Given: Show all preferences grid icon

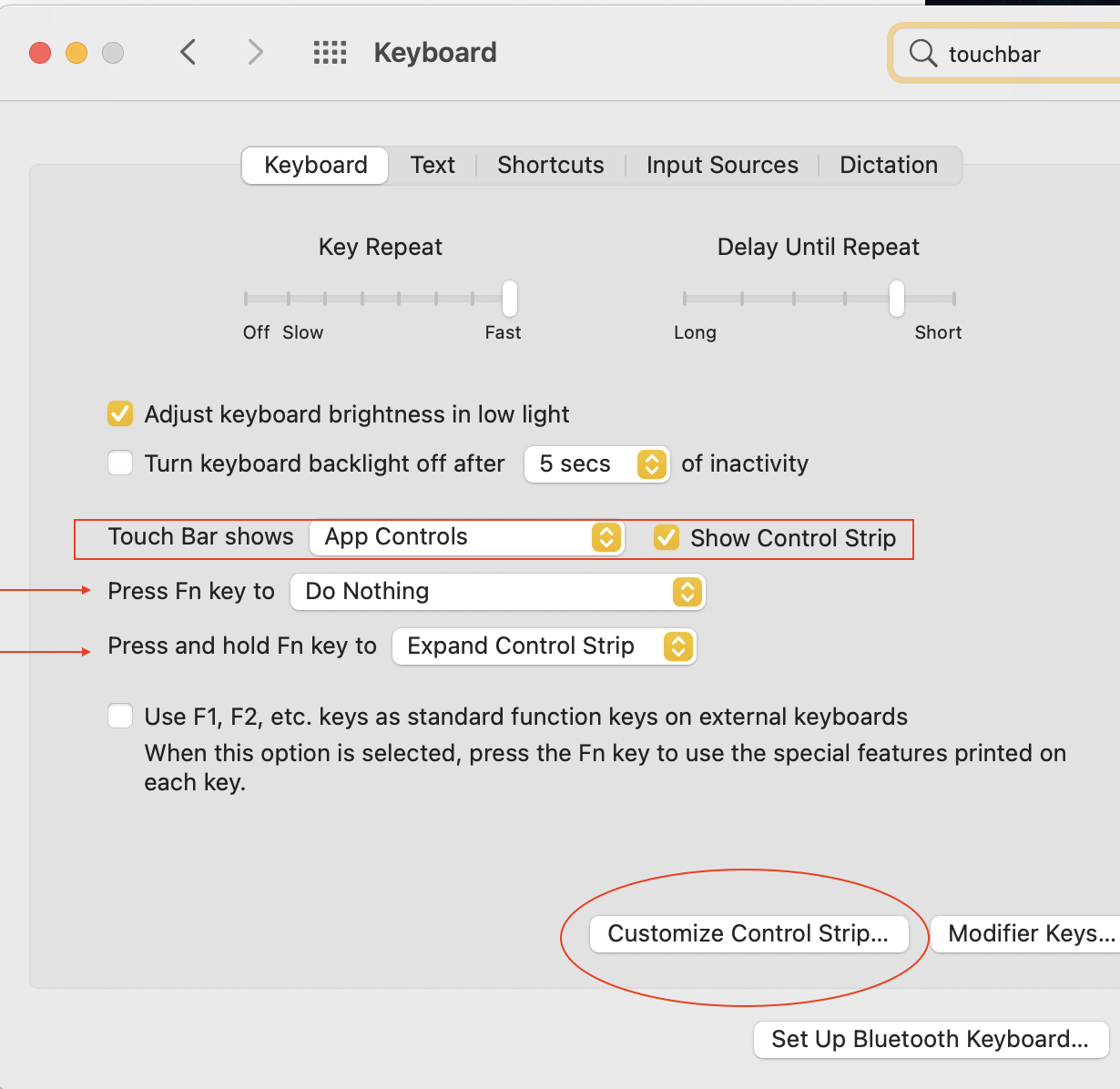Looking at the screenshot, I should [x=330, y=53].
